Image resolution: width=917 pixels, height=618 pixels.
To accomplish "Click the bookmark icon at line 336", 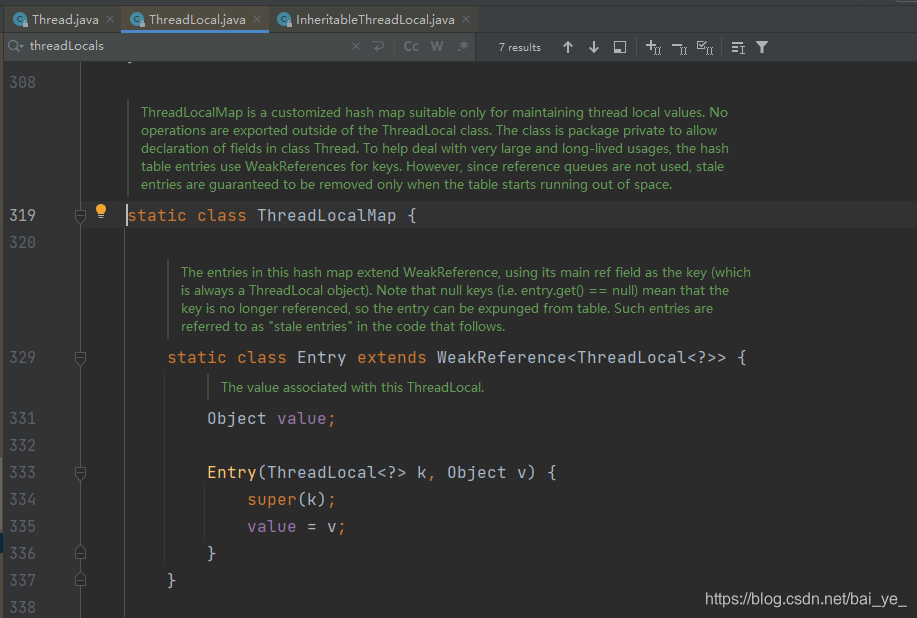I will tap(80, 552).
